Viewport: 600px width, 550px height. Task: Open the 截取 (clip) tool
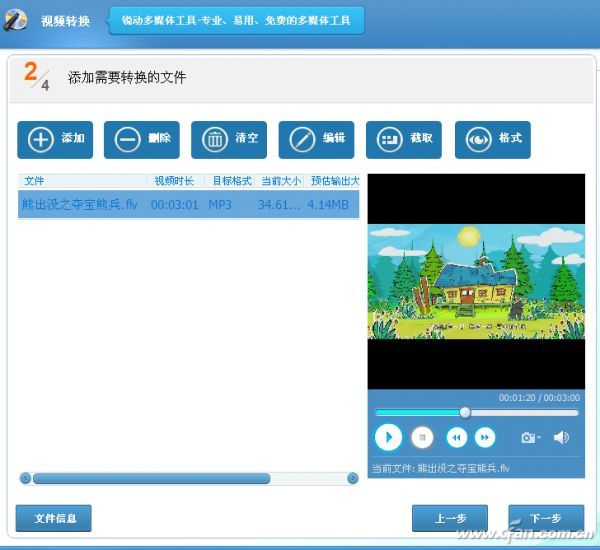[x=404, y=140]
